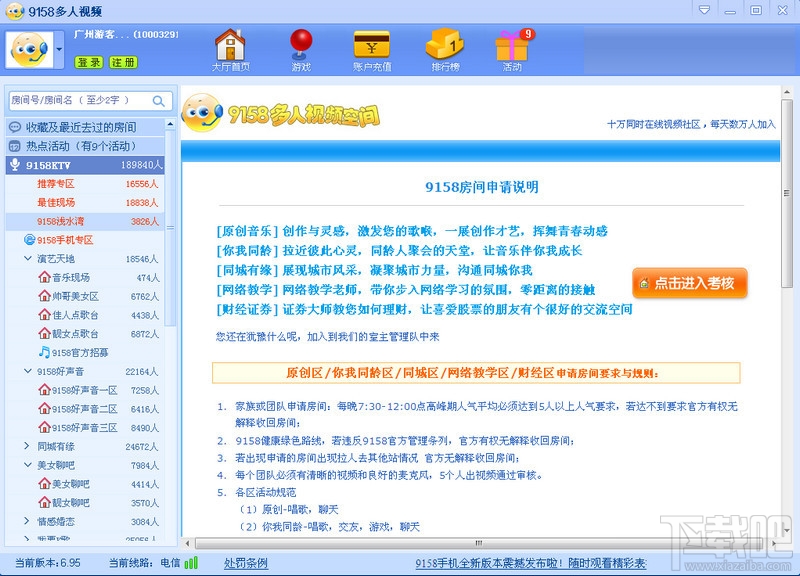
Task: Click calendar icon beside 热点活动
Action: coord(15,146)
